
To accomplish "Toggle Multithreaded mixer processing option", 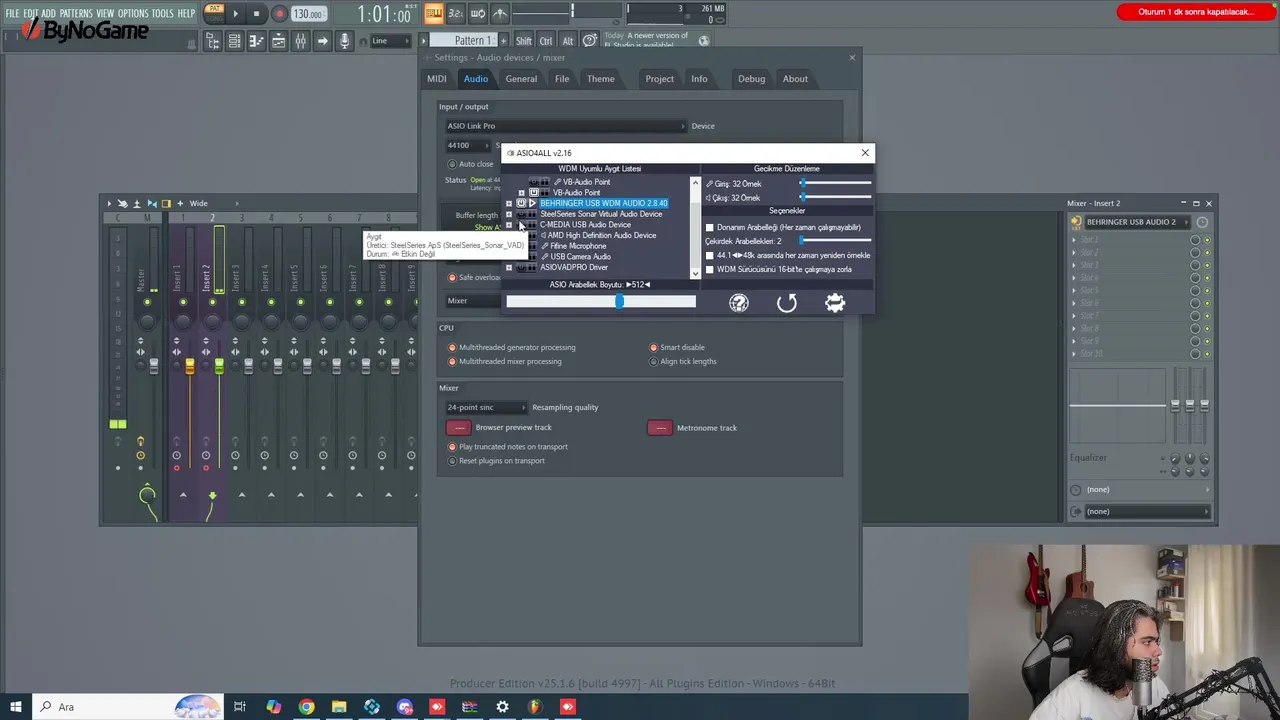I will (x=452, y=361).
